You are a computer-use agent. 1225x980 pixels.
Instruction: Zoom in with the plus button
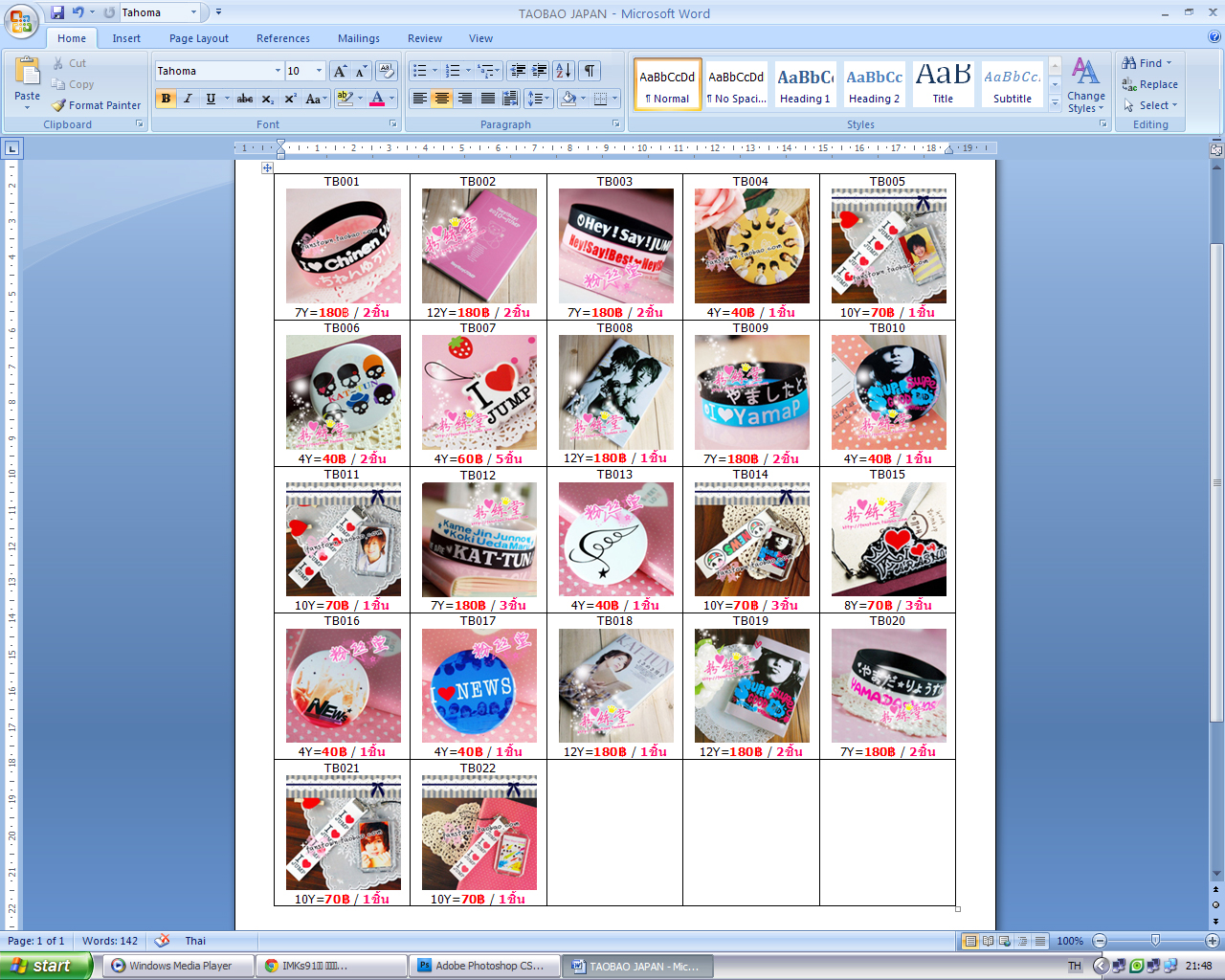click(1212, 941)
